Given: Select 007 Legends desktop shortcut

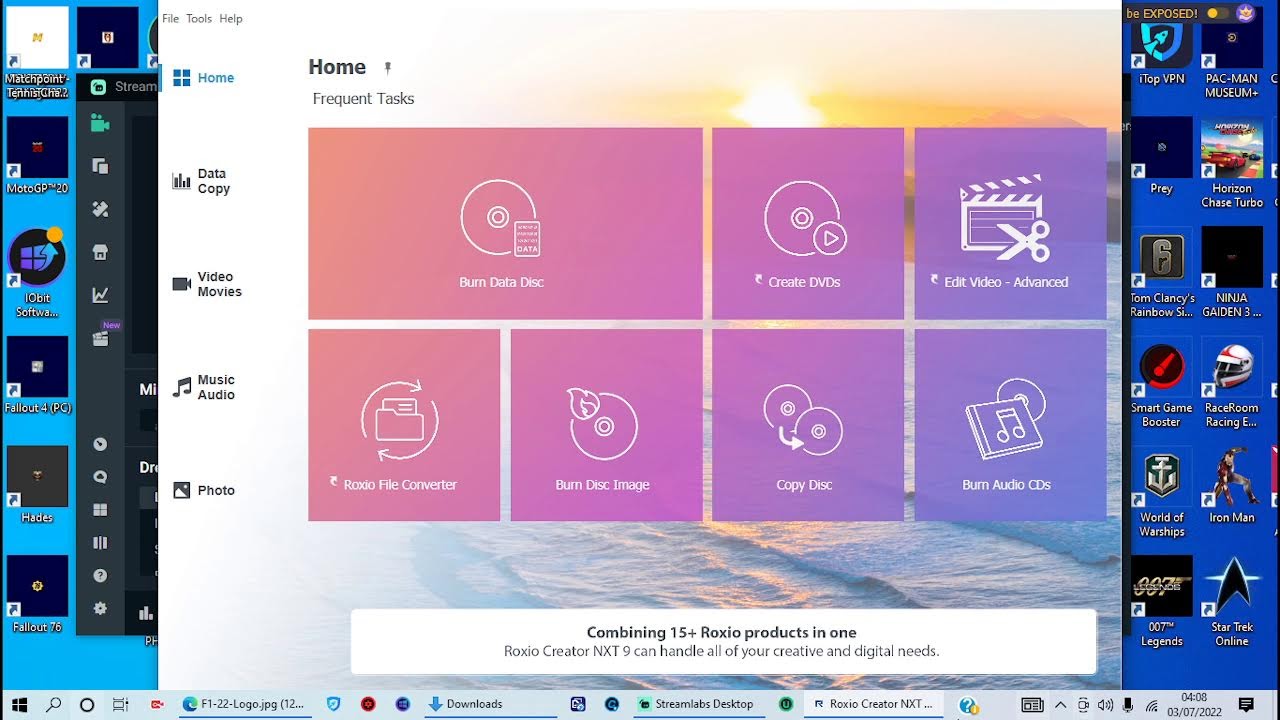Looking at the screenshot, I should coord(1161,602).
